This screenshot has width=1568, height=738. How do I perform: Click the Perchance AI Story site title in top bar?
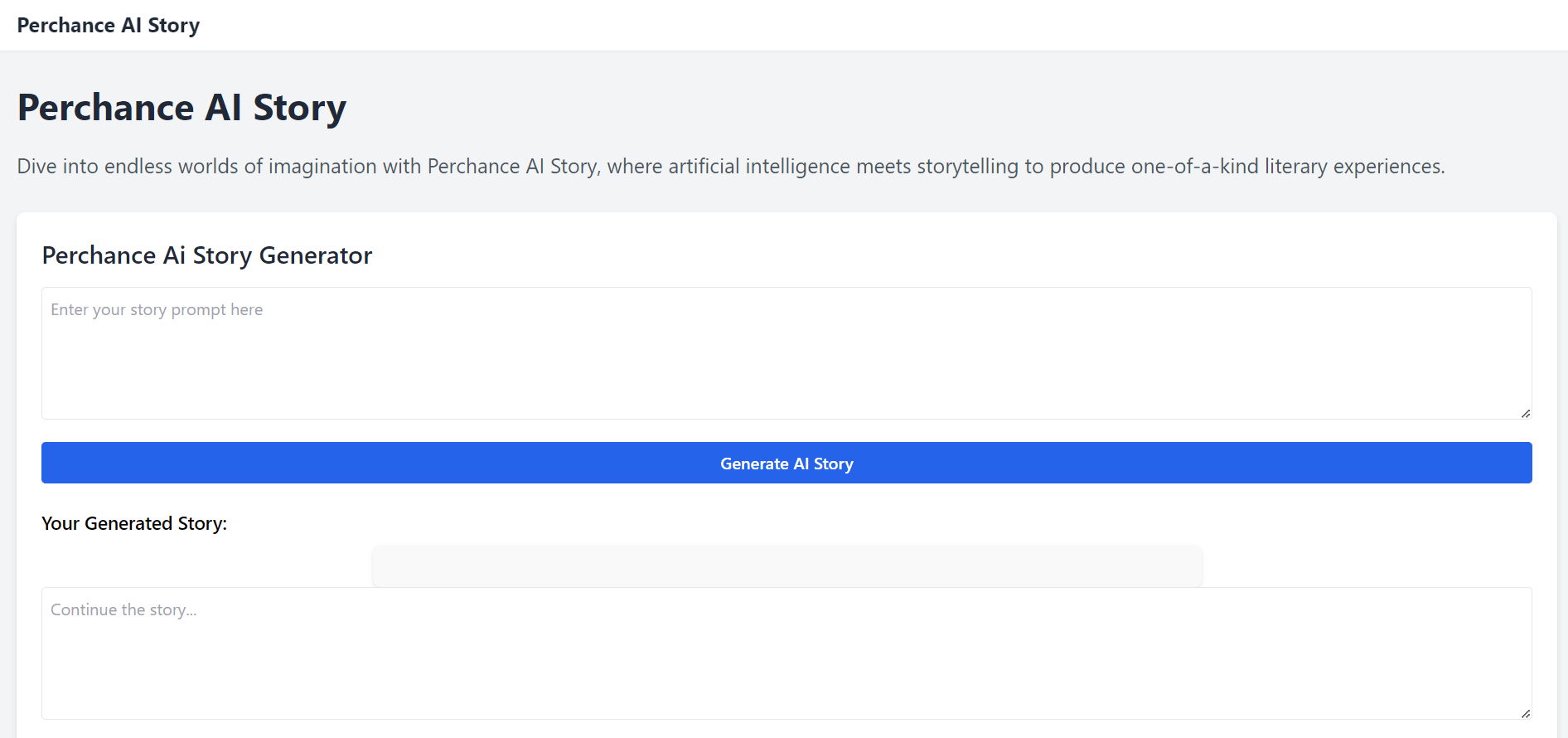[x=109, y=26]
